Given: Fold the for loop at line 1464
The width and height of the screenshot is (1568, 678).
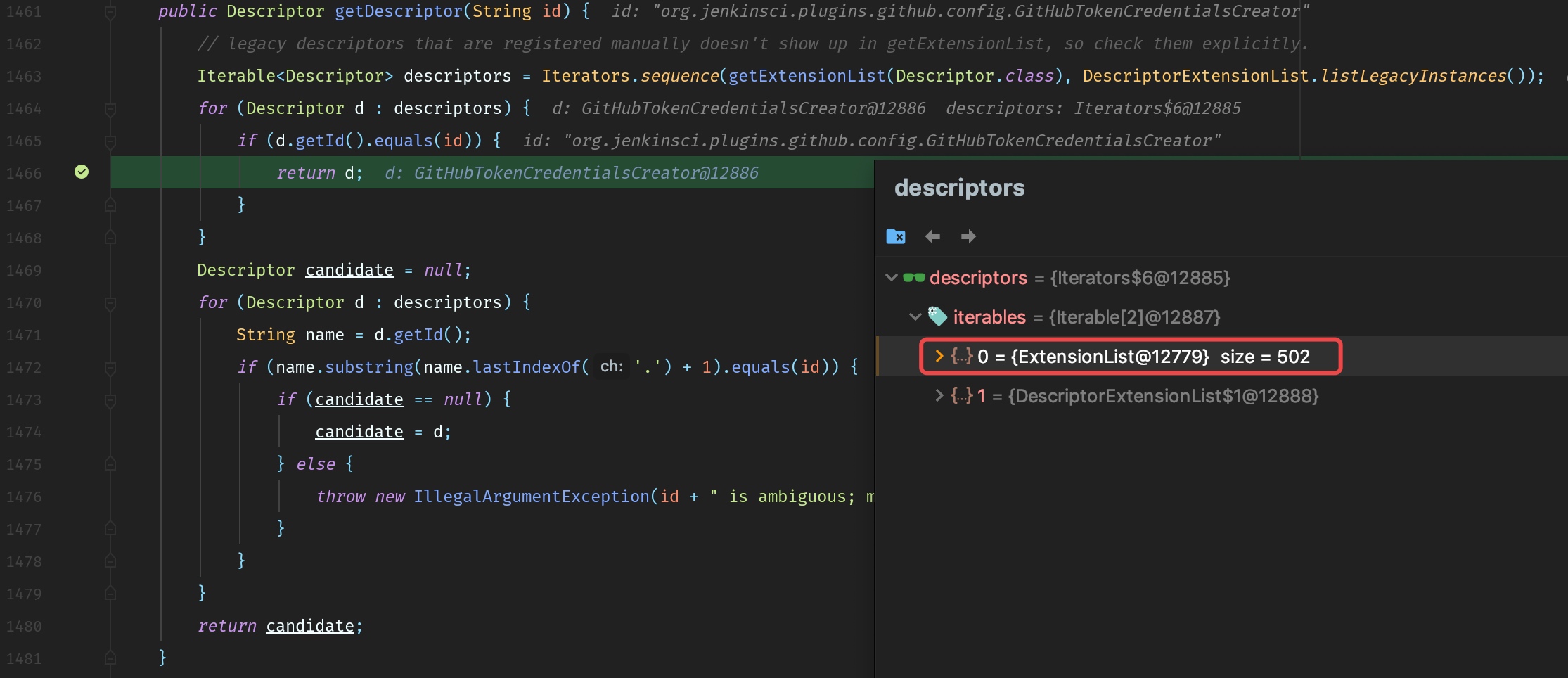Looking at the screenshot, I should 110,109.
